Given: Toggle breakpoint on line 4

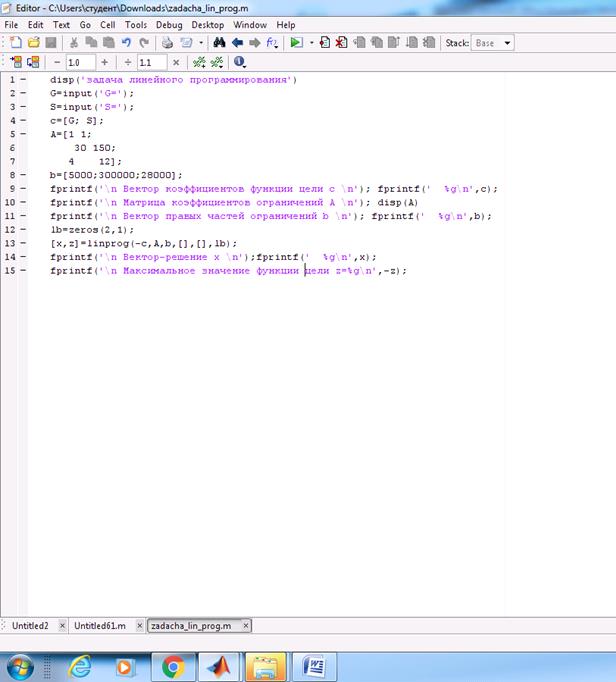Looking at the screenshot, I should (23, 120).
